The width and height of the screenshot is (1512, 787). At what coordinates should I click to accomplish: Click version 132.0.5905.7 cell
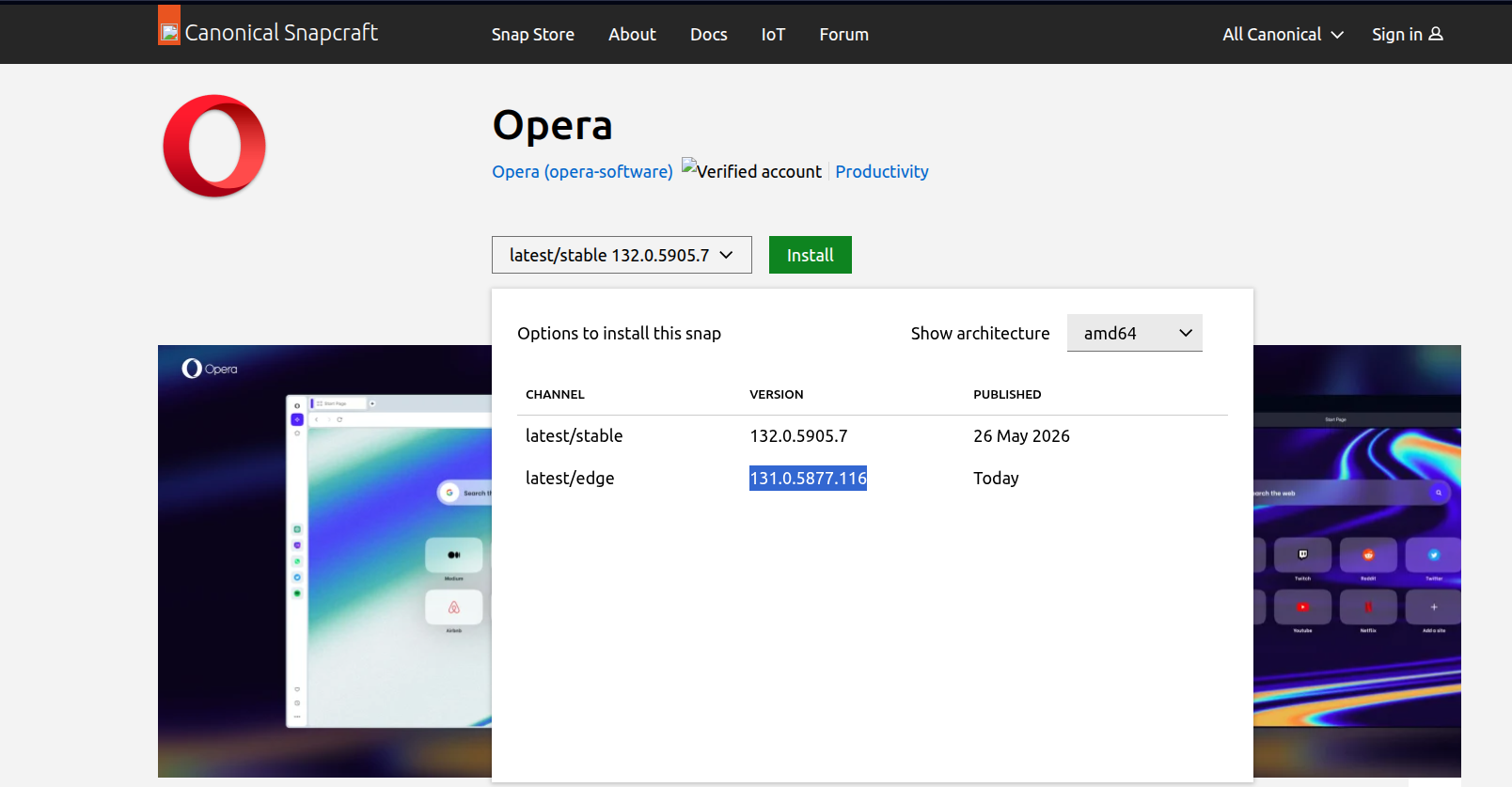tap(798, 435)
